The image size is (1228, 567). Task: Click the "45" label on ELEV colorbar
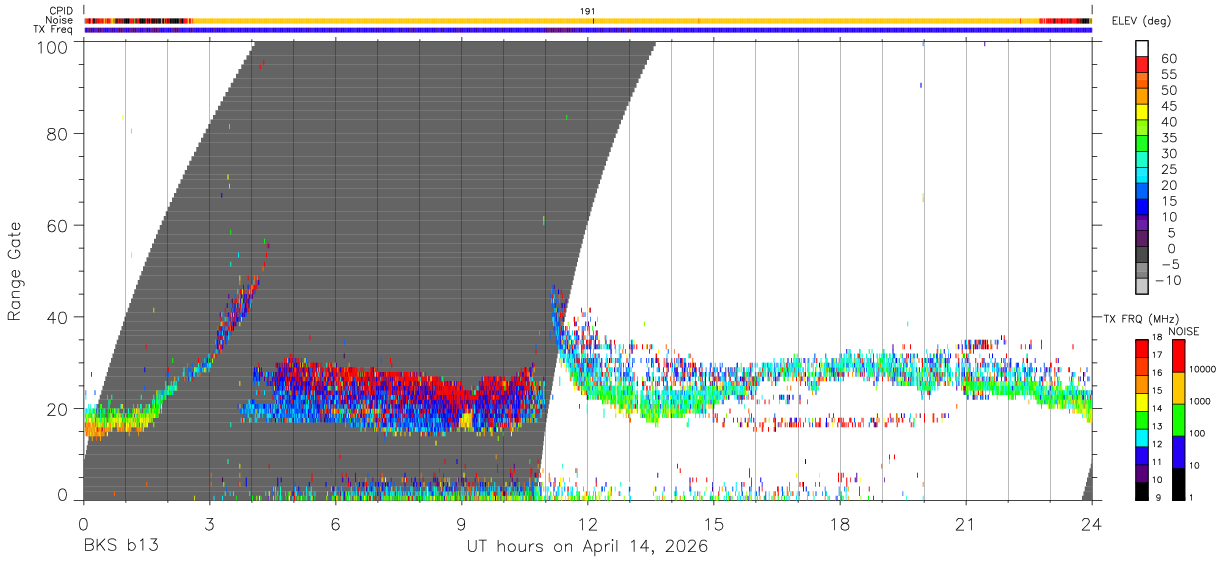(x=1170, y=106)
